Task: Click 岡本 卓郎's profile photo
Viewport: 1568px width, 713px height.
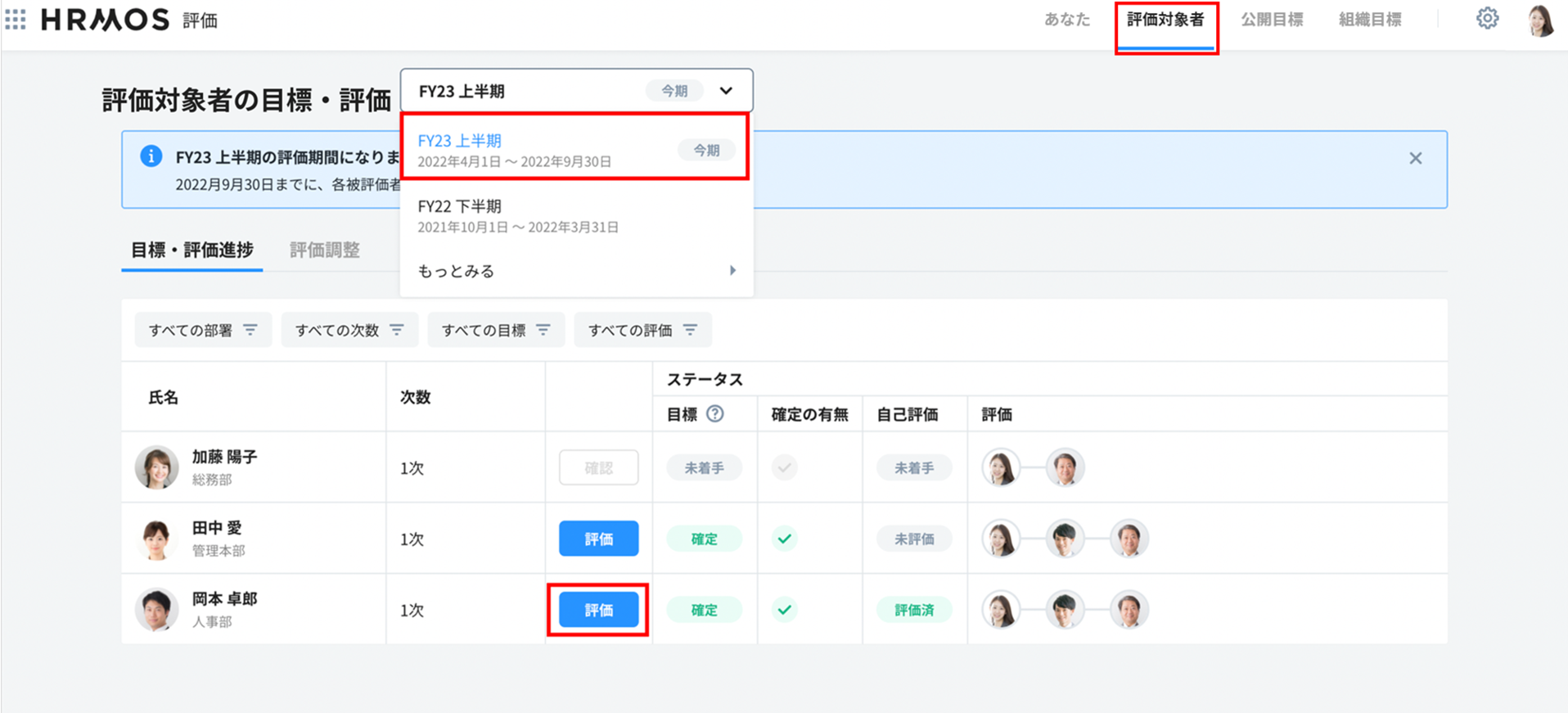Action: (x=156, y=610)
